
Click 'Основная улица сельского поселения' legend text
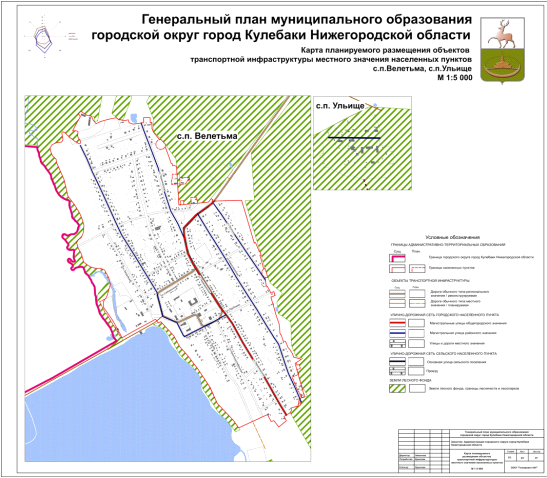[x=457, y=362]
